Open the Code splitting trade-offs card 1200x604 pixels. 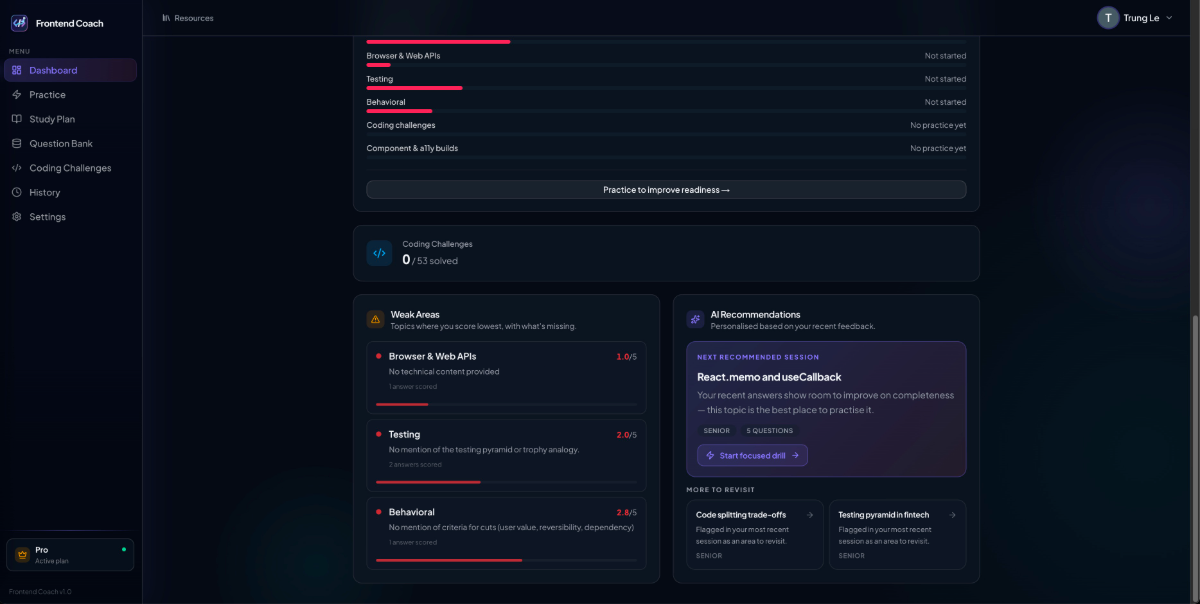(755, 534)
